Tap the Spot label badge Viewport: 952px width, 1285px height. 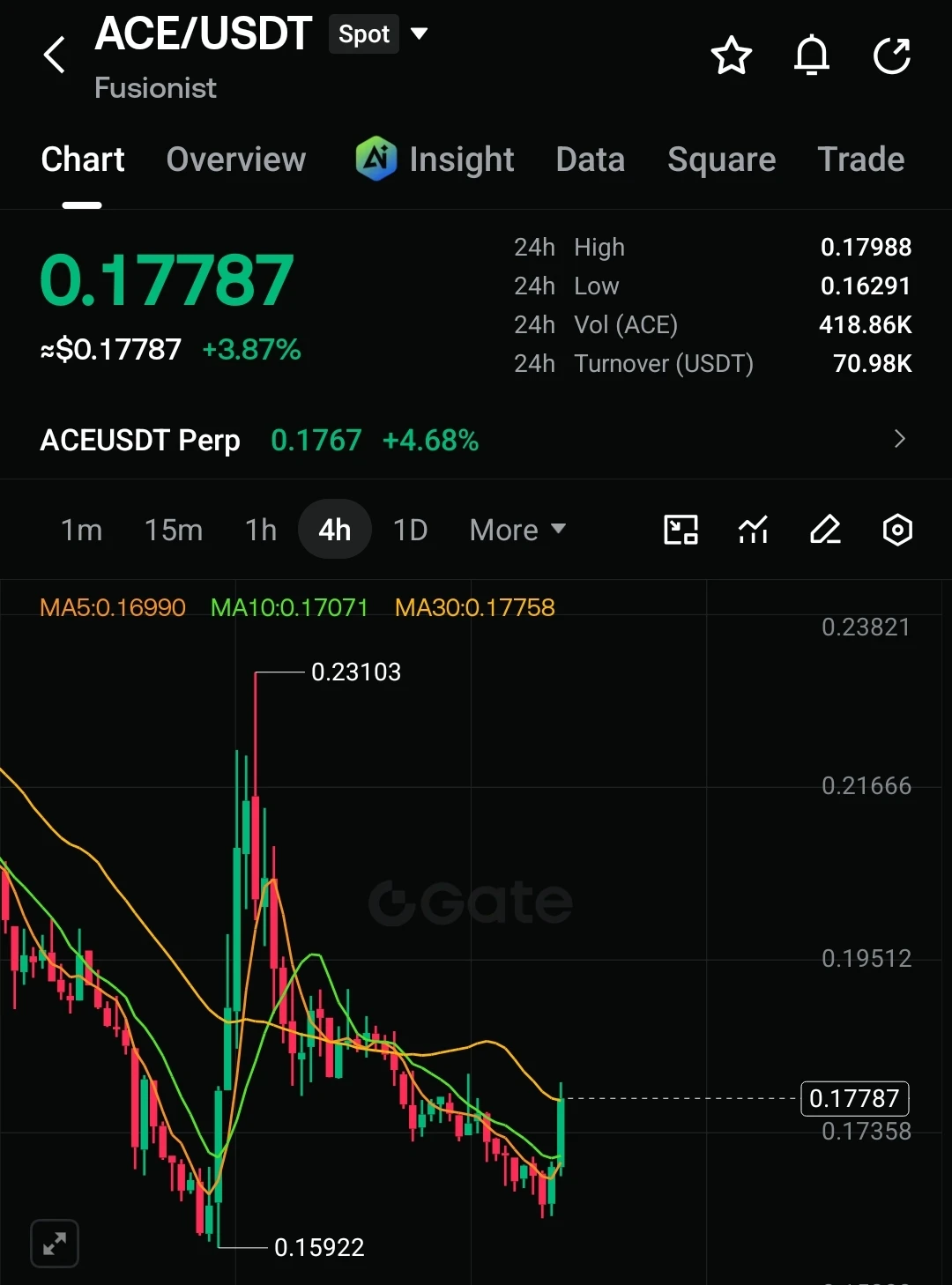(x=364, y=34)
